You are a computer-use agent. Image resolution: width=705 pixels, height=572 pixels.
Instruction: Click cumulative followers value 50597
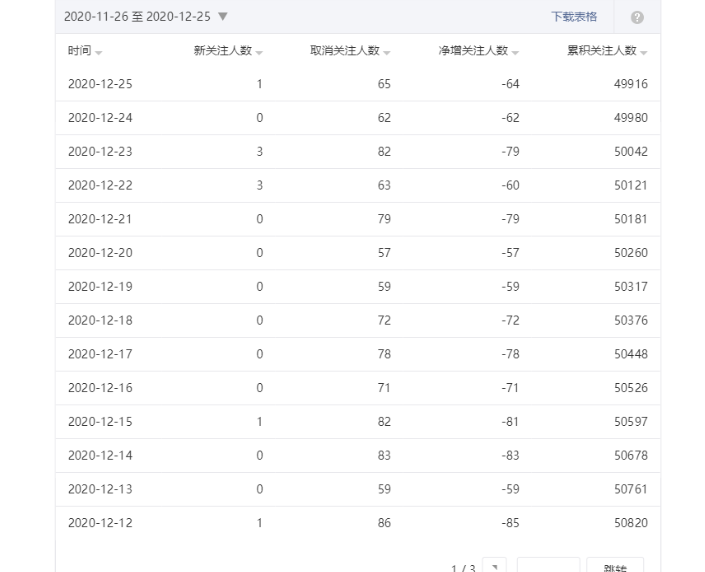tap(631, 422)
